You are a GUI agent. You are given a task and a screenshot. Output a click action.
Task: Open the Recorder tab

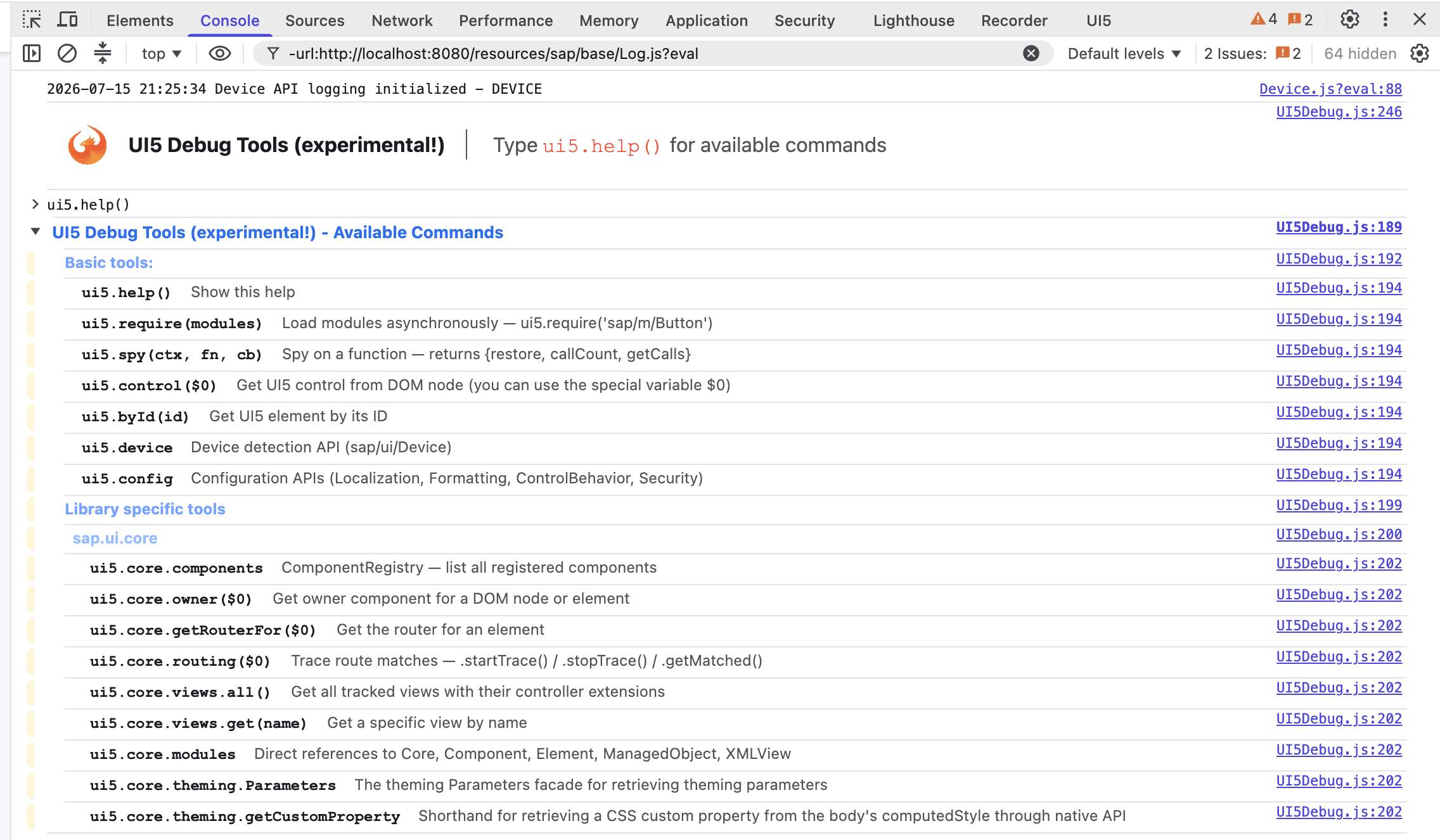[x=1014, y=20]
